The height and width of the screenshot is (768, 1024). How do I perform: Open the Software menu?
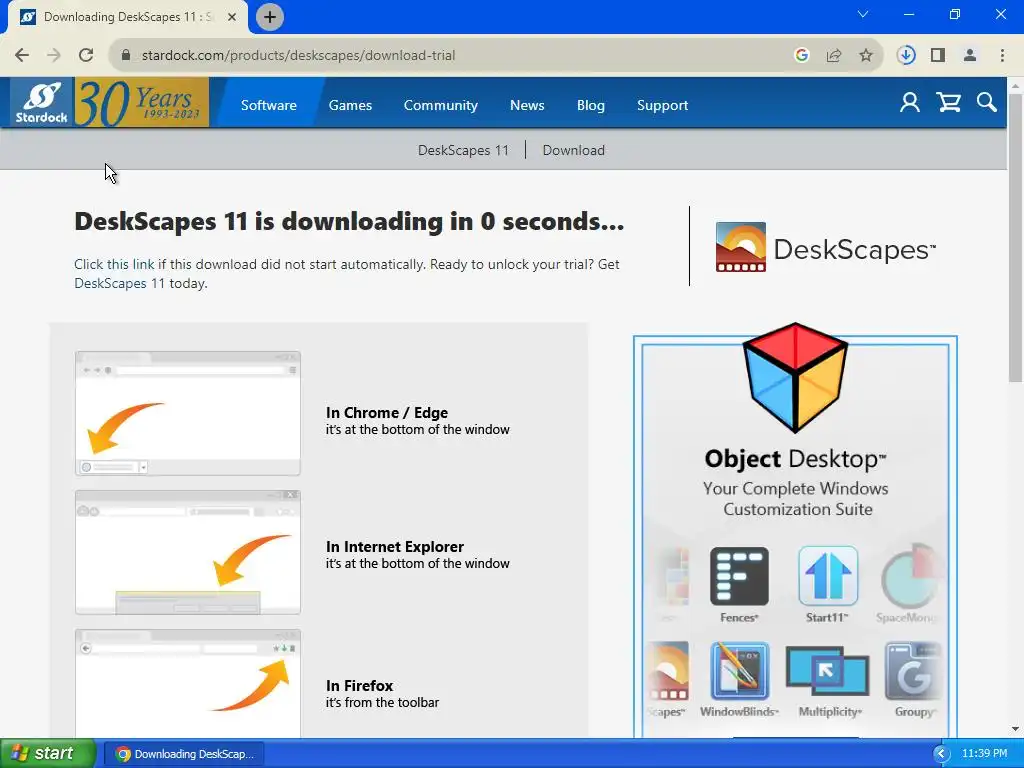[268, 105]
